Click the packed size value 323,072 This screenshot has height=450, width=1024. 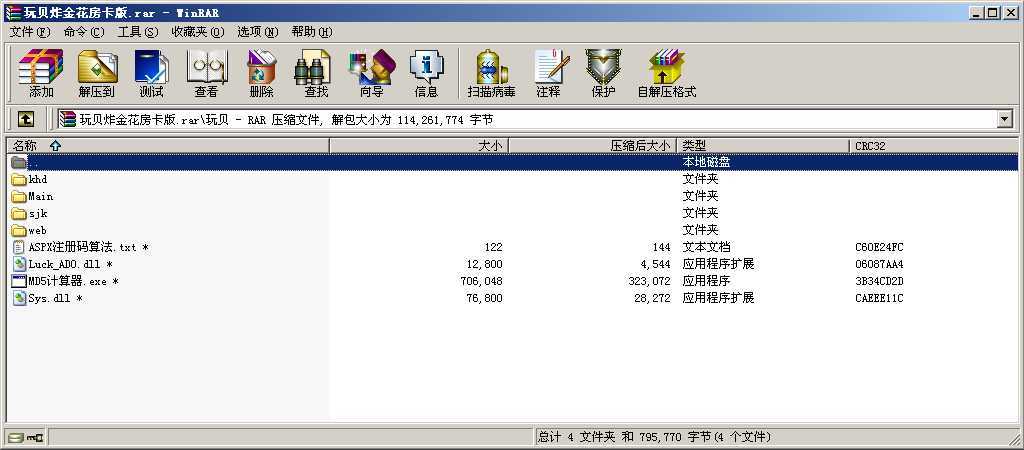pyautogui.click(x=649, y=281)
